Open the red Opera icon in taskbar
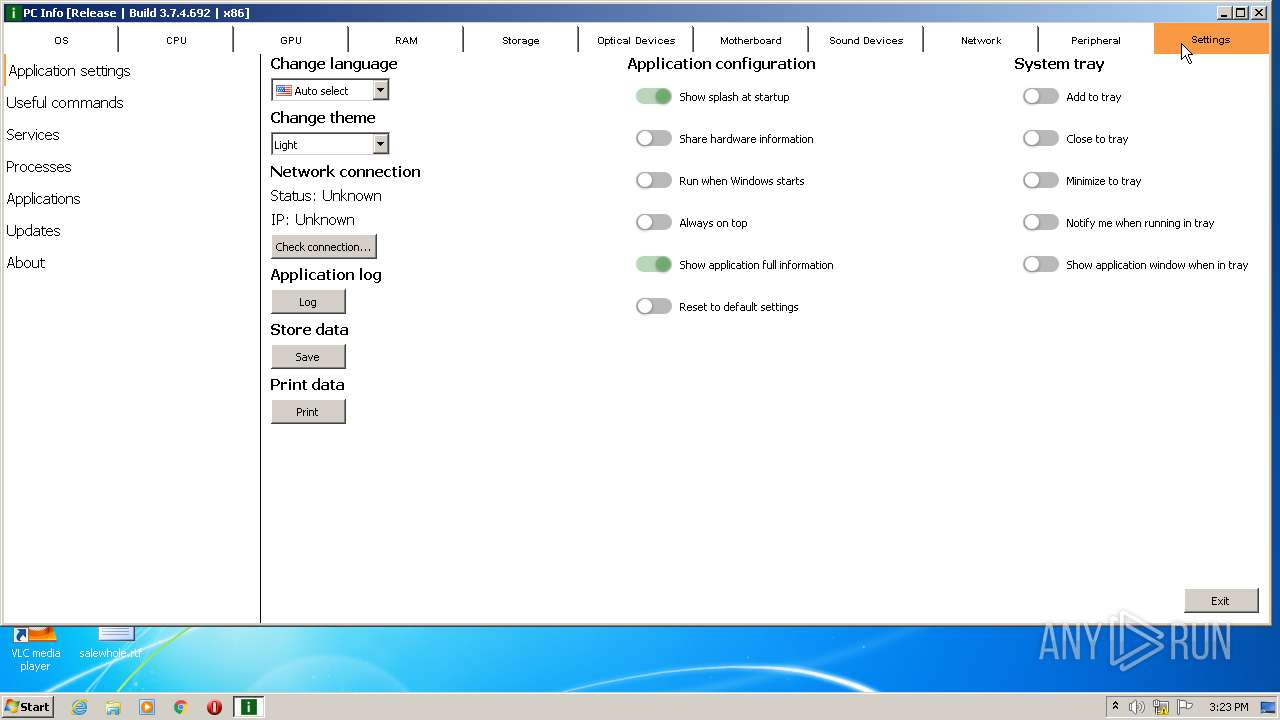This screenshot has height=720, width=1280. click(x=214, y=707)
